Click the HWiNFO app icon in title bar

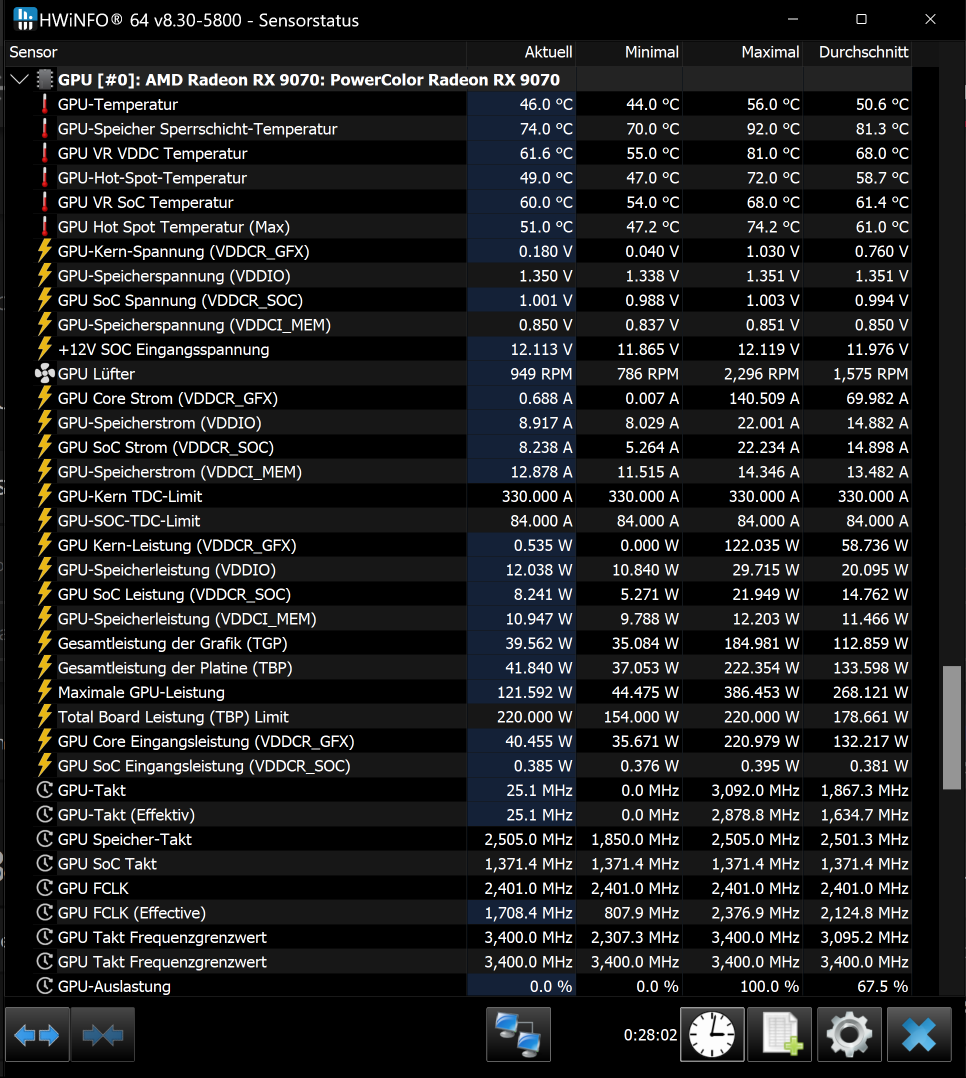[x=25, y=19]
